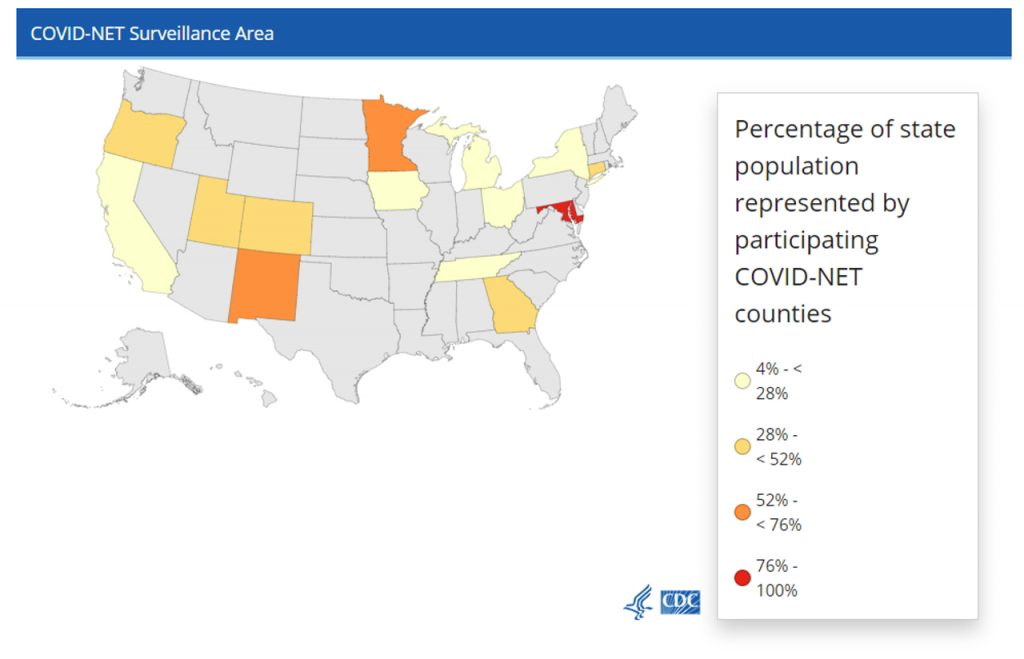Image resolution: width=1024 pixels, height=659 pixels.
Task: Click the HHS eagle logo icon
Action: (x=639, y=602)
